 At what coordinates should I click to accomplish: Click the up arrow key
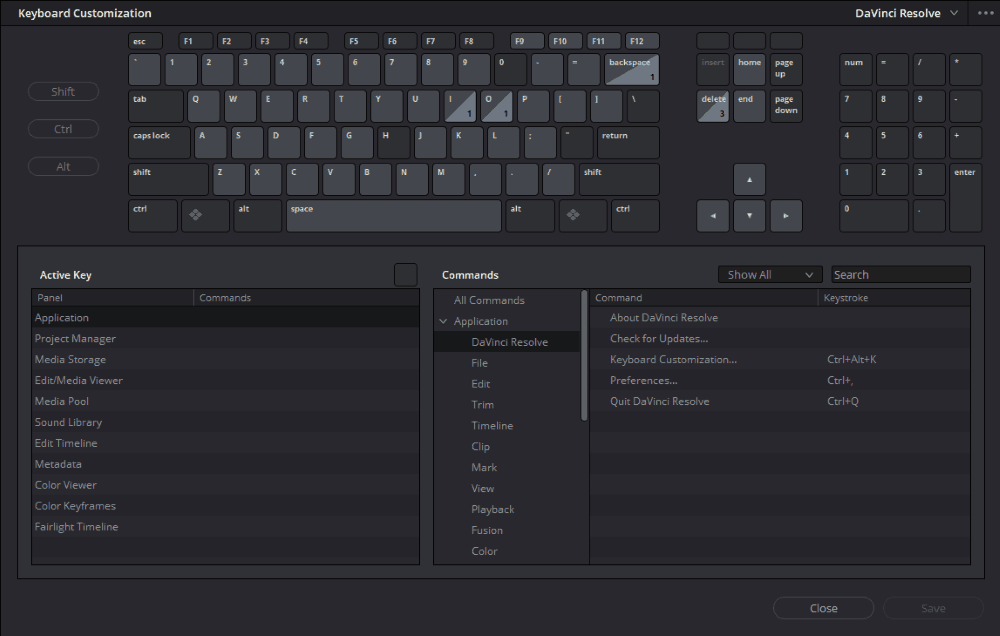coord(749,179)
